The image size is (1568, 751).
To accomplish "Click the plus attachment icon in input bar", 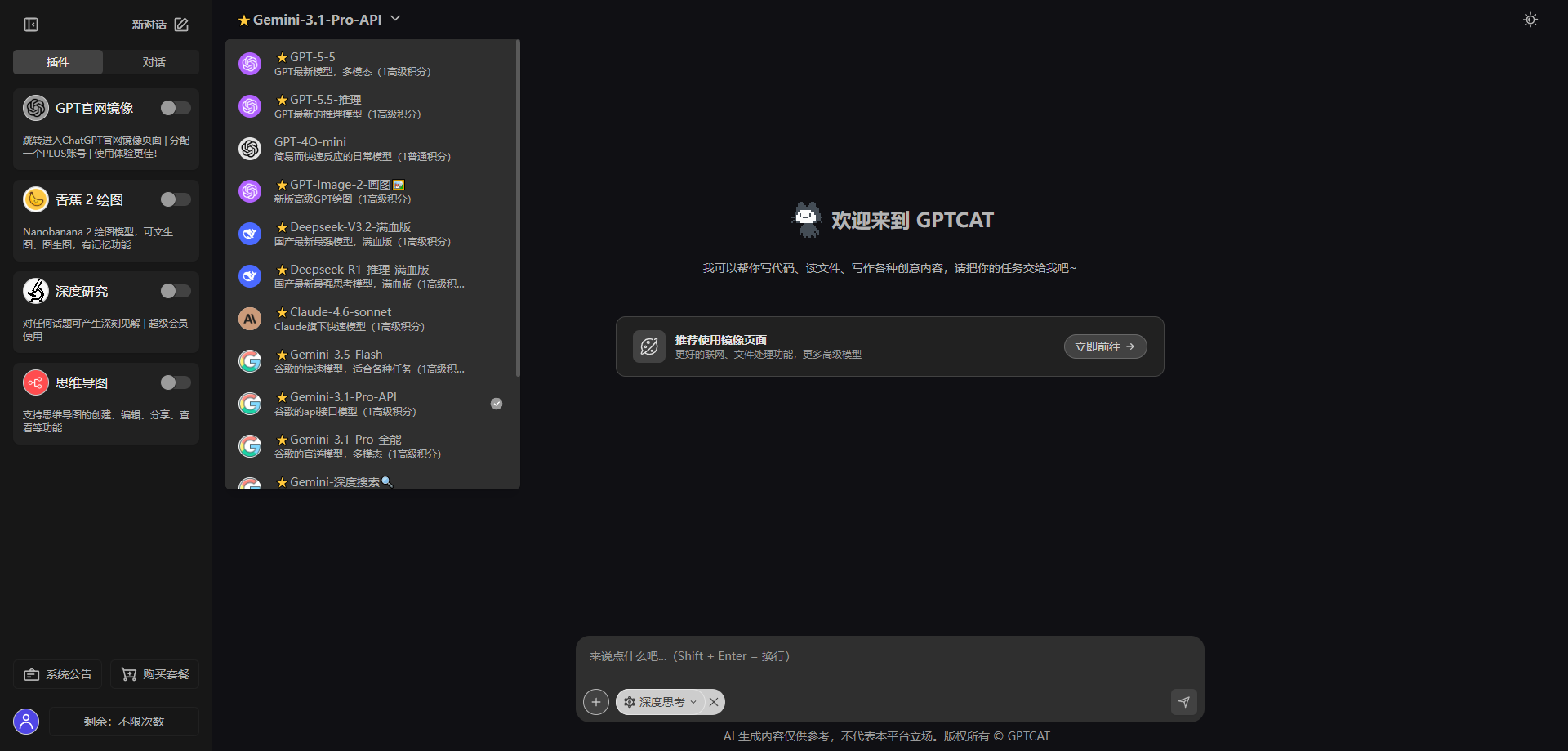I will coord(596,702).
